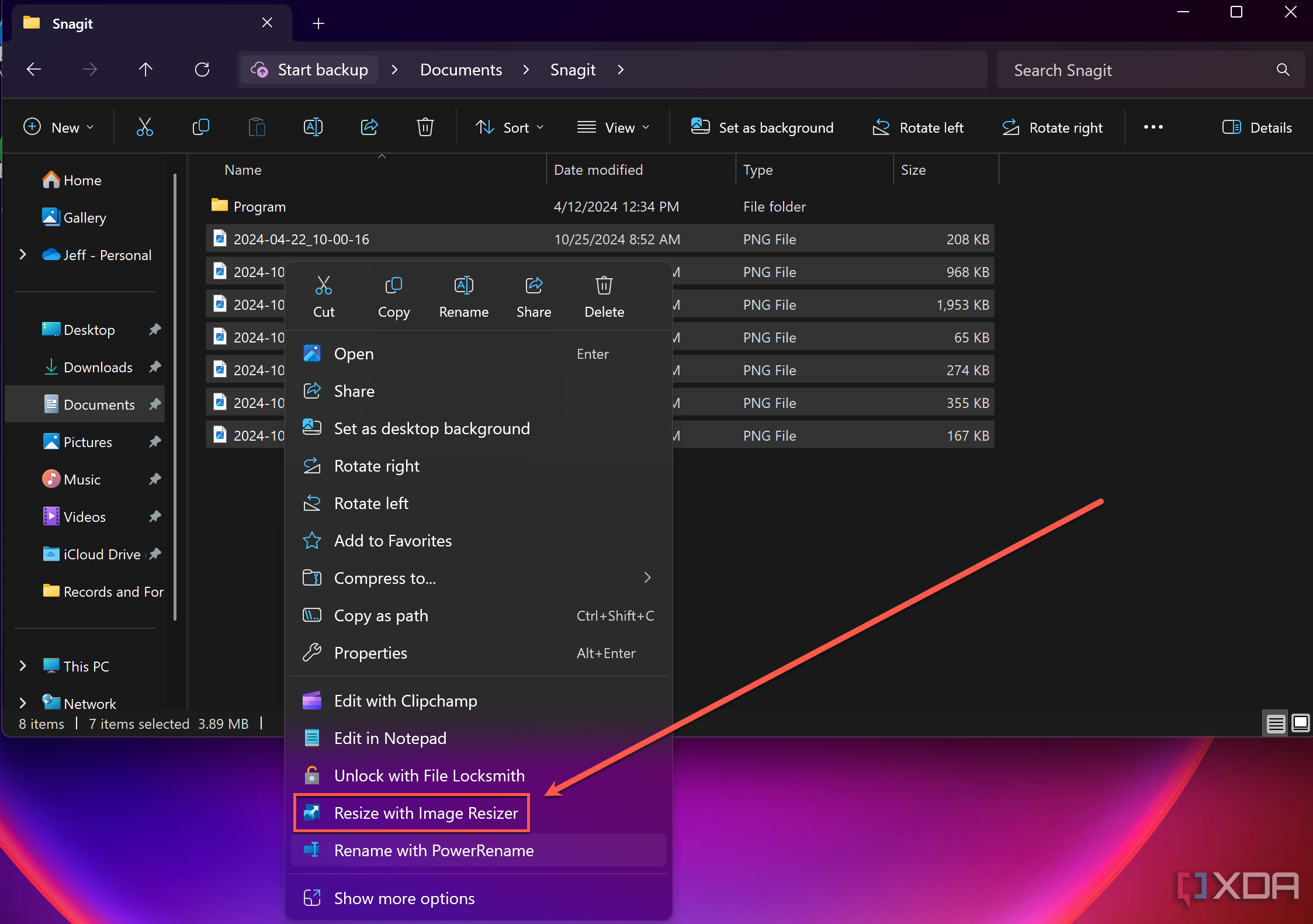This screenshot has width=1313, height=924.
Task: Unpin Pictures from Quick access
Action: [x=155, y=442]
